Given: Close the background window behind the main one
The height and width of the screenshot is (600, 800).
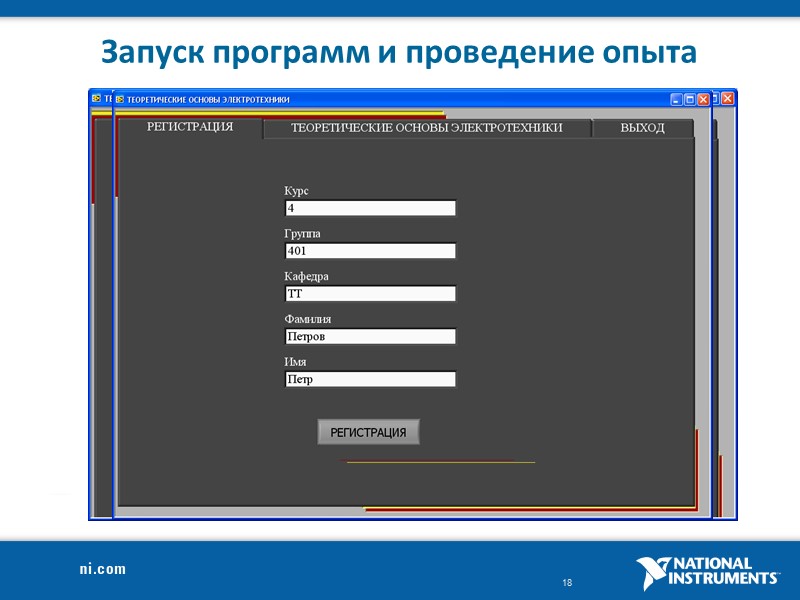Looking at the screenshot, I should click(727, 99).
